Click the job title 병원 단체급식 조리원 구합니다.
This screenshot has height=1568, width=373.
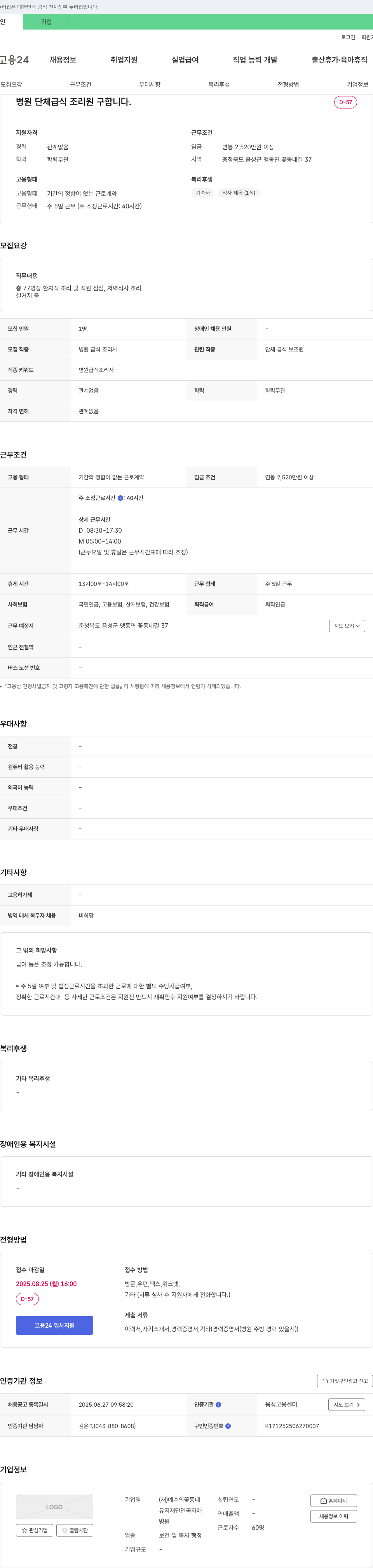point(73,101)
